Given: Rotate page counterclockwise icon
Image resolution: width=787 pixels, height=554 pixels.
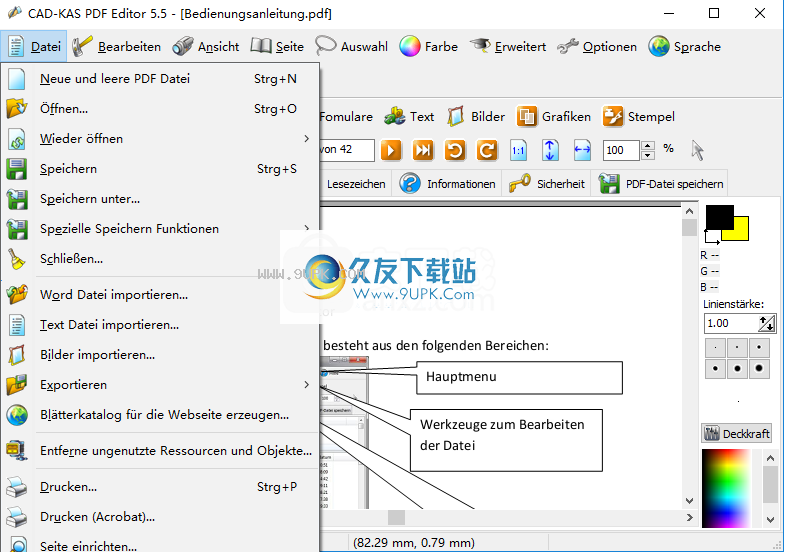Looking at the screenshot, I should (455, 150).
